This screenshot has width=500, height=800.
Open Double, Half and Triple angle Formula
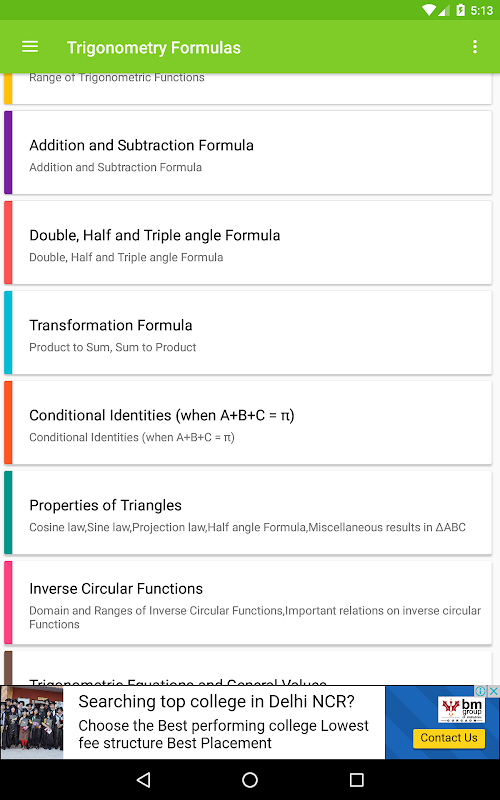[x=248, y=242]
